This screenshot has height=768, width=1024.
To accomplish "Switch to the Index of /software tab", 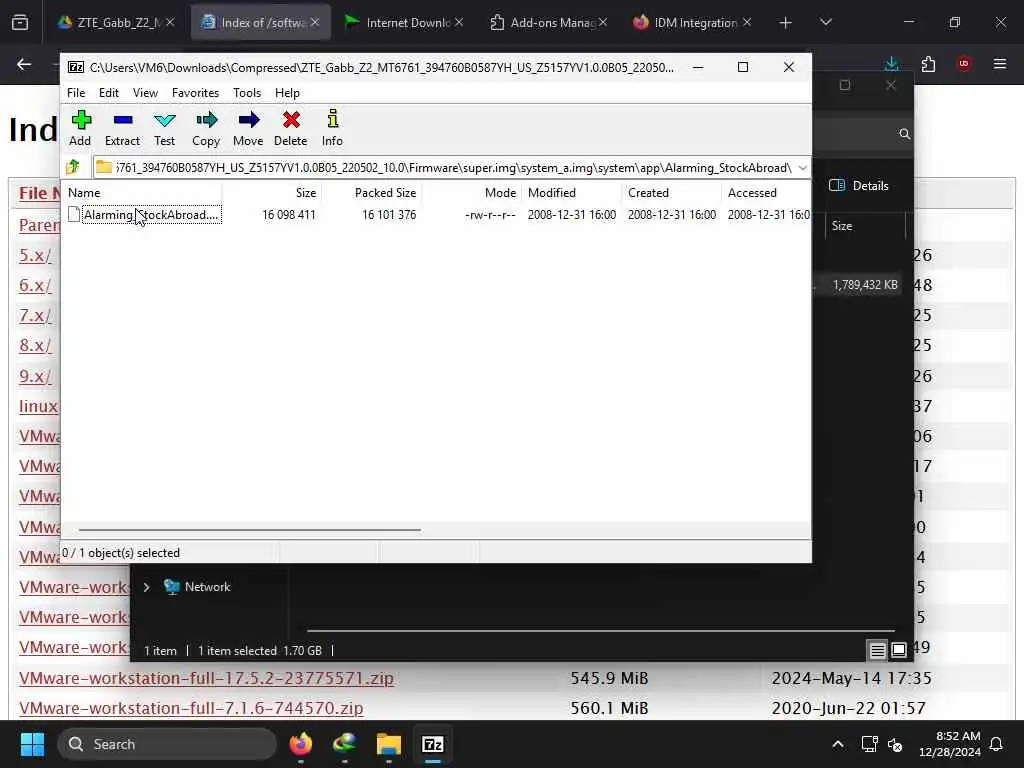I will [x=261, y=22].
